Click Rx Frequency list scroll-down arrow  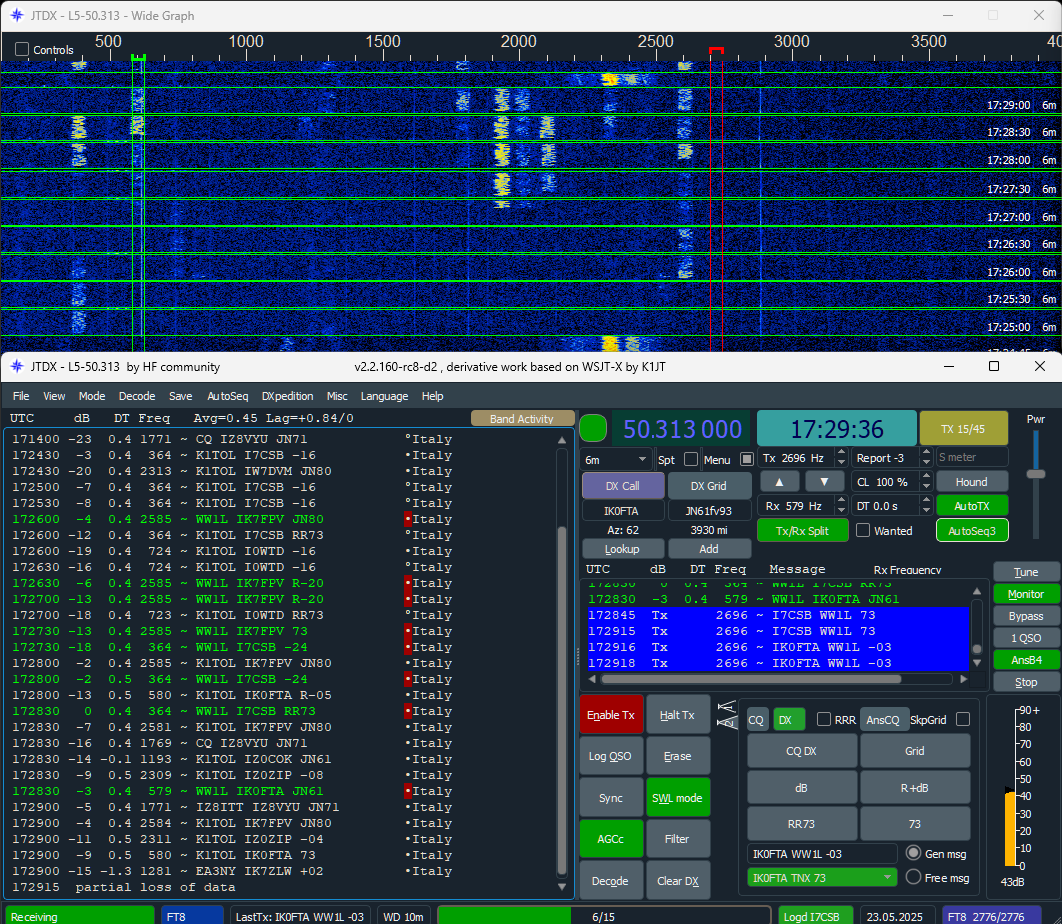tap(977, 663)
